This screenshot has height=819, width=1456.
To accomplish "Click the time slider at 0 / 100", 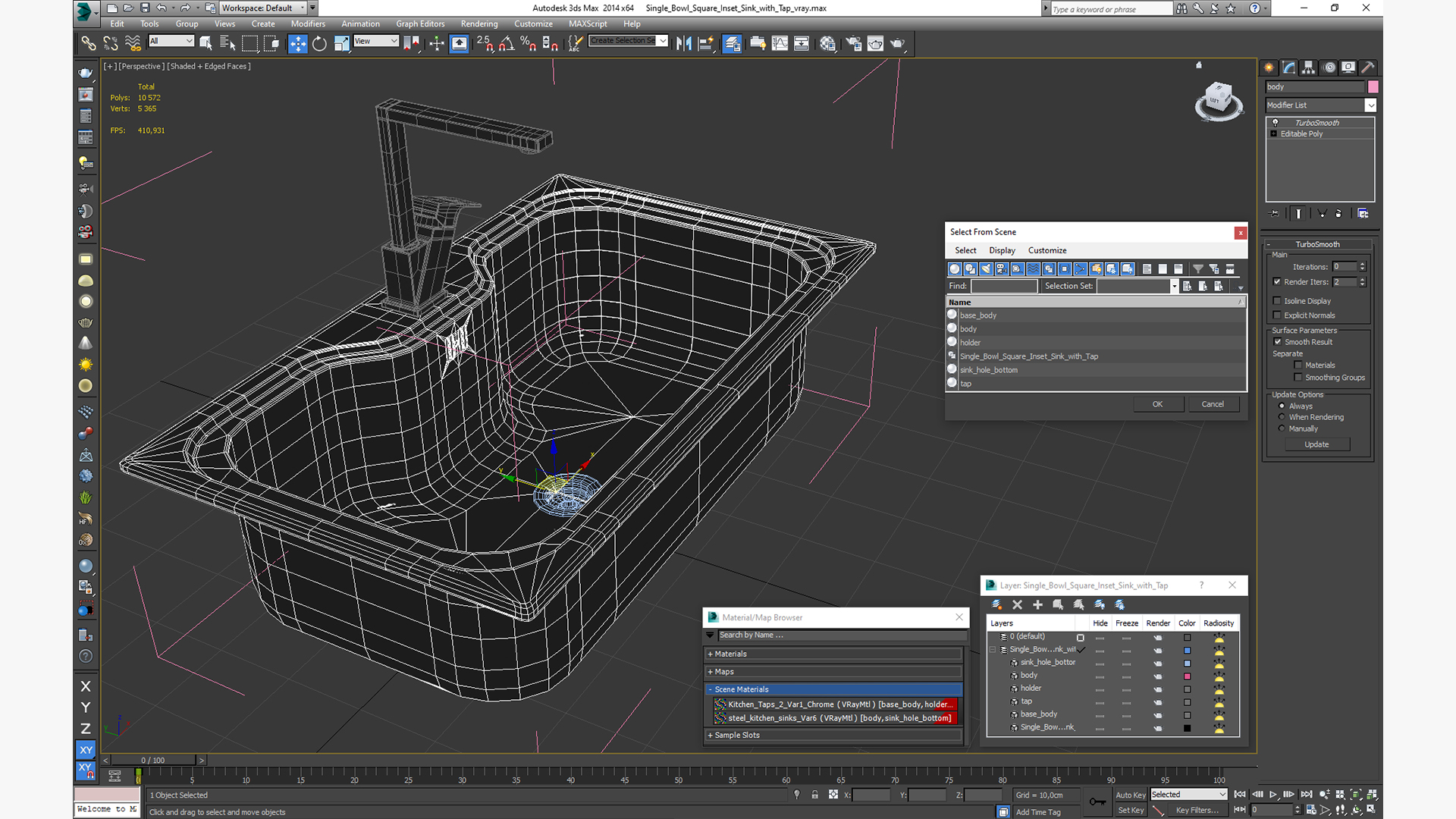I will tap(153, 760).
